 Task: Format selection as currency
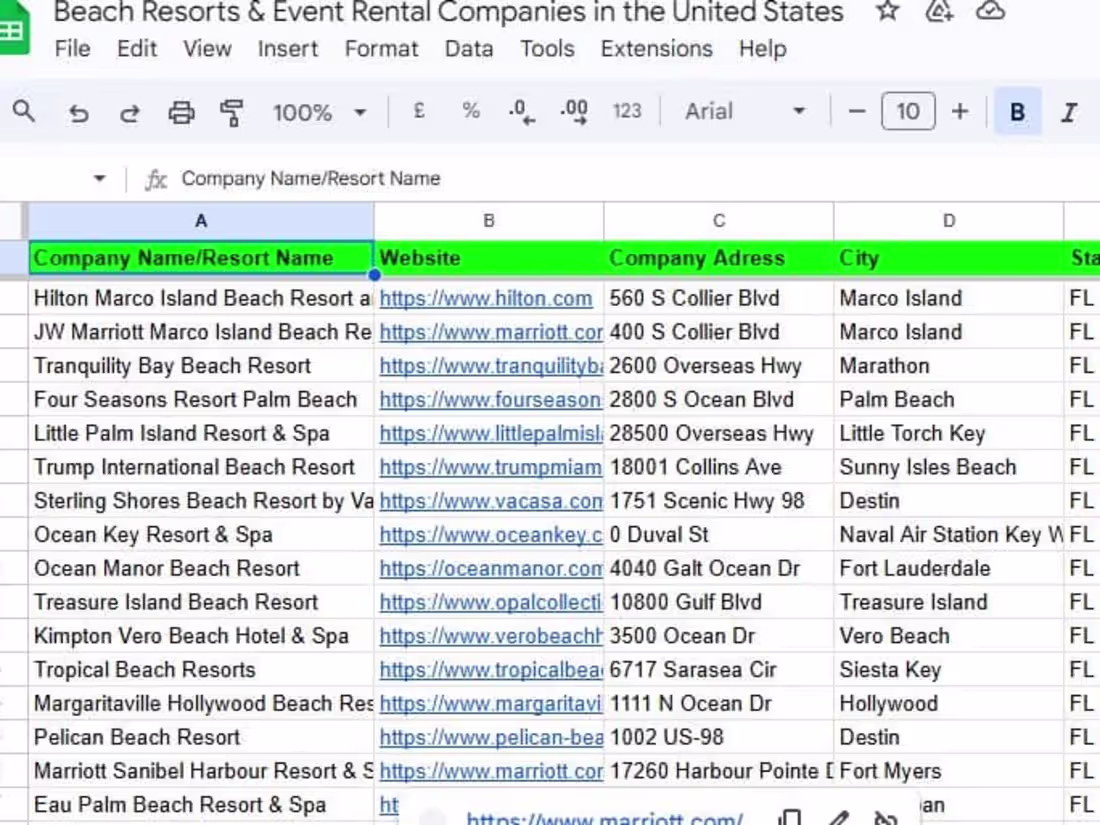(419, 112)
